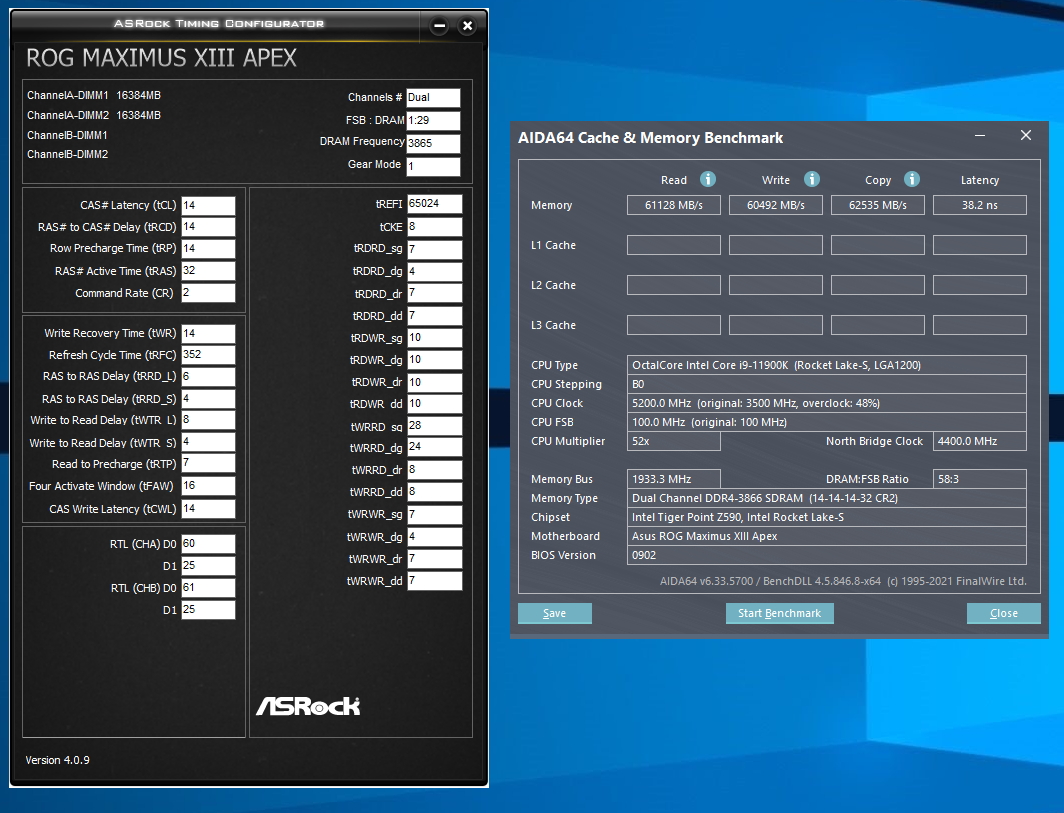This screenshot has width=1064, height=813.
Task: Click the ChannelA-DIMM2 16384MB entry
Action: (x=94, y=115)
